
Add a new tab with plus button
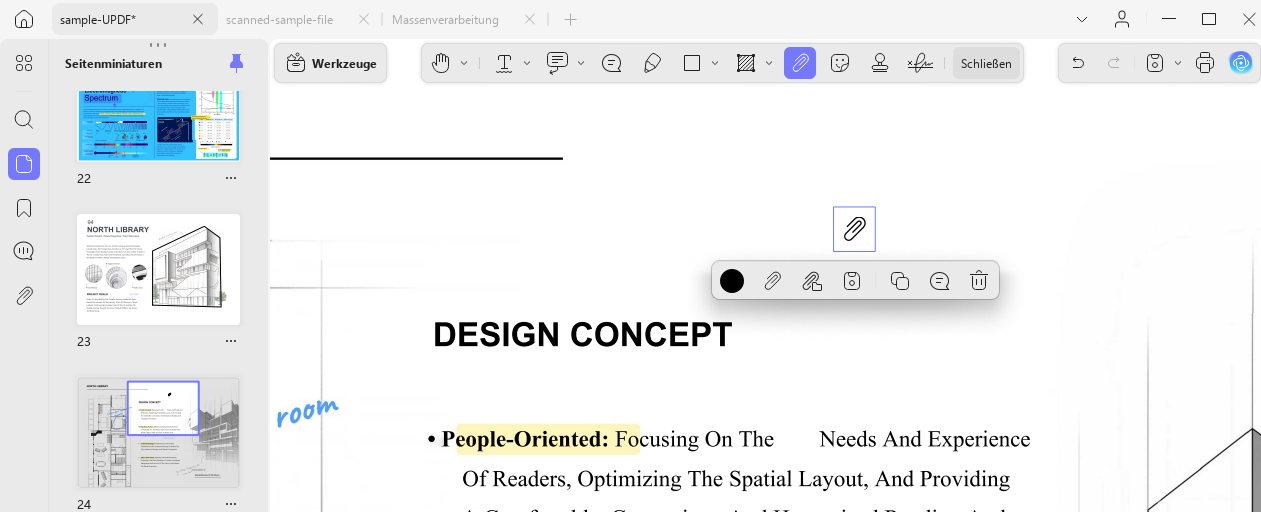(x=570, y=19)
